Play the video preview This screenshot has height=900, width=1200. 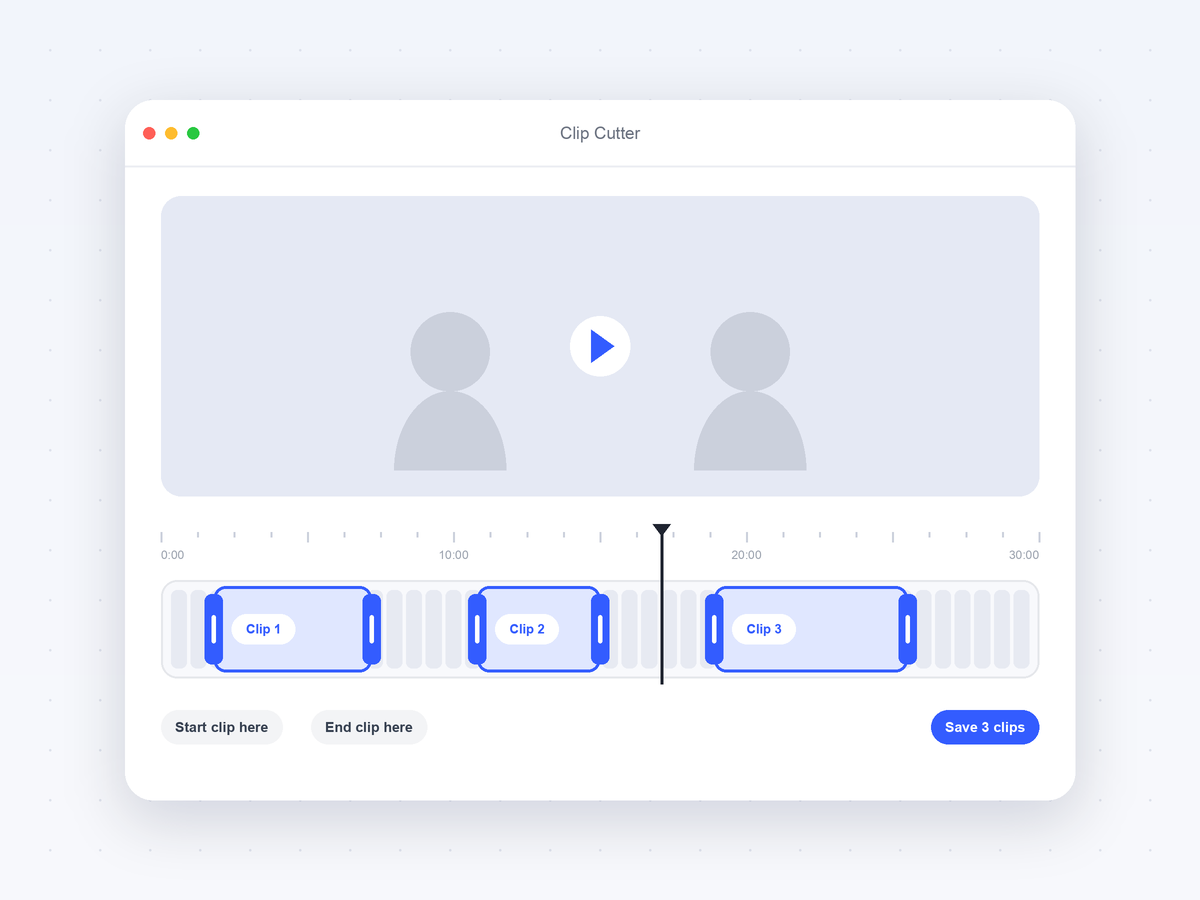(x=600, y=346)
